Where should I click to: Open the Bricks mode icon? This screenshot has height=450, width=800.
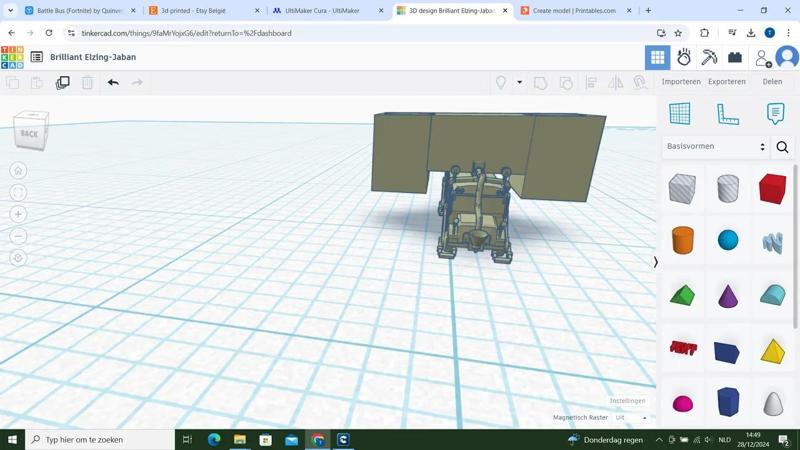click(735, 57)
